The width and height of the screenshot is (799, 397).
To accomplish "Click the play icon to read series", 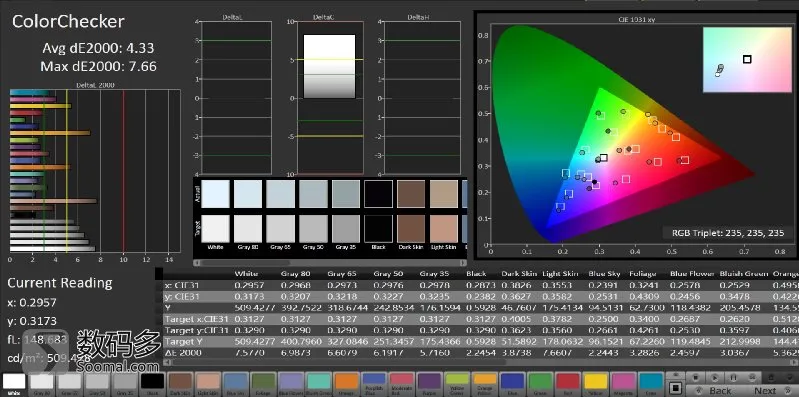I will click(715, 378).
